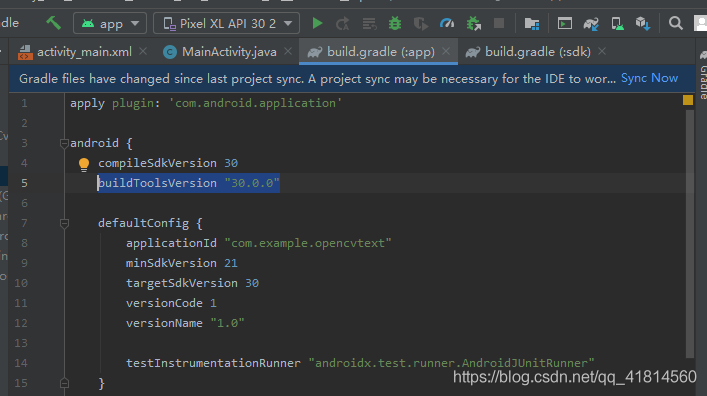The image size is (707, 396).
Task: Click the Run with Coverage icon
Action: (421, 23)
